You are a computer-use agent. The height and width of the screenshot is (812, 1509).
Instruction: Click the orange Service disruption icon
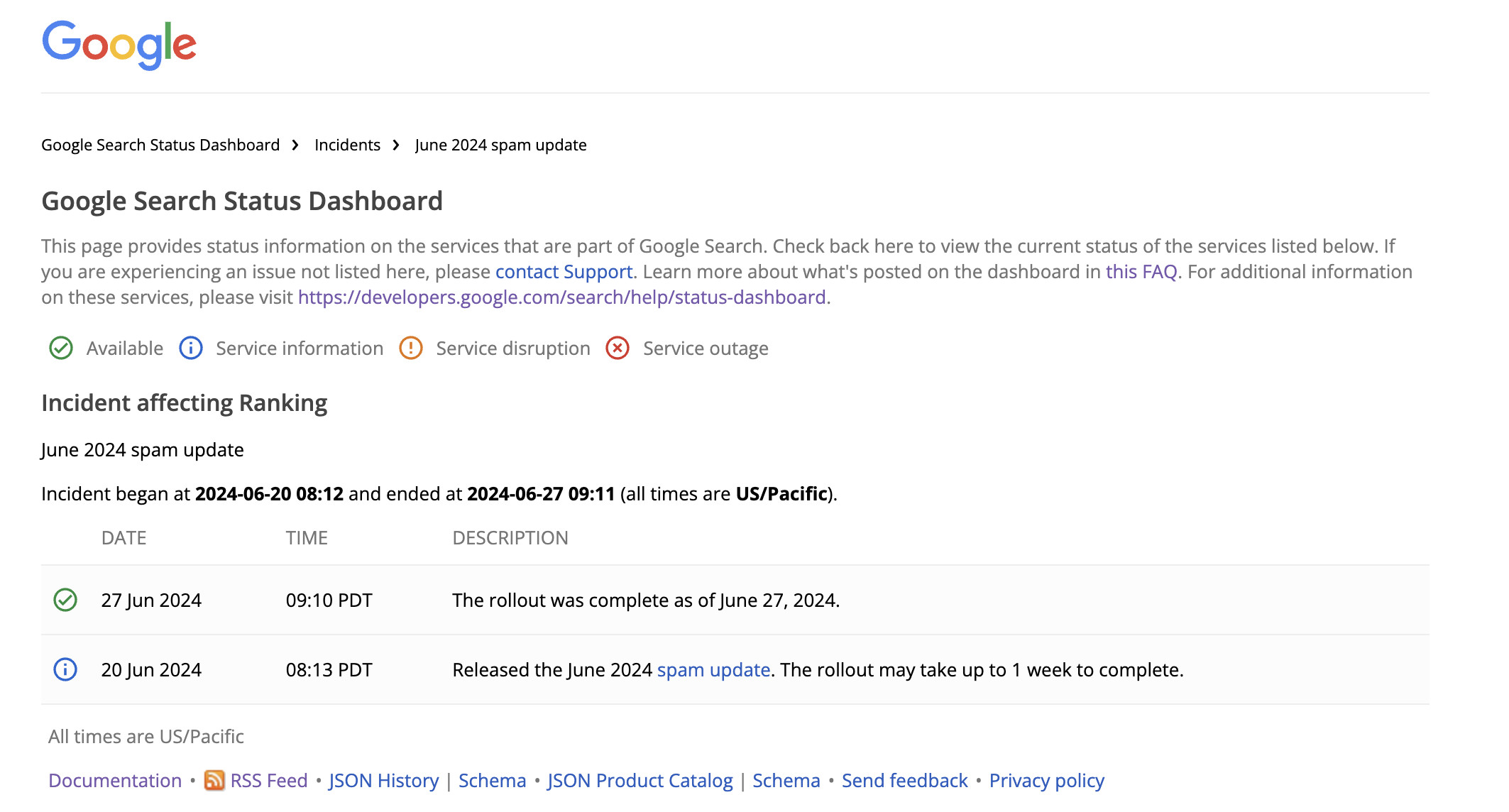point(411,348)
